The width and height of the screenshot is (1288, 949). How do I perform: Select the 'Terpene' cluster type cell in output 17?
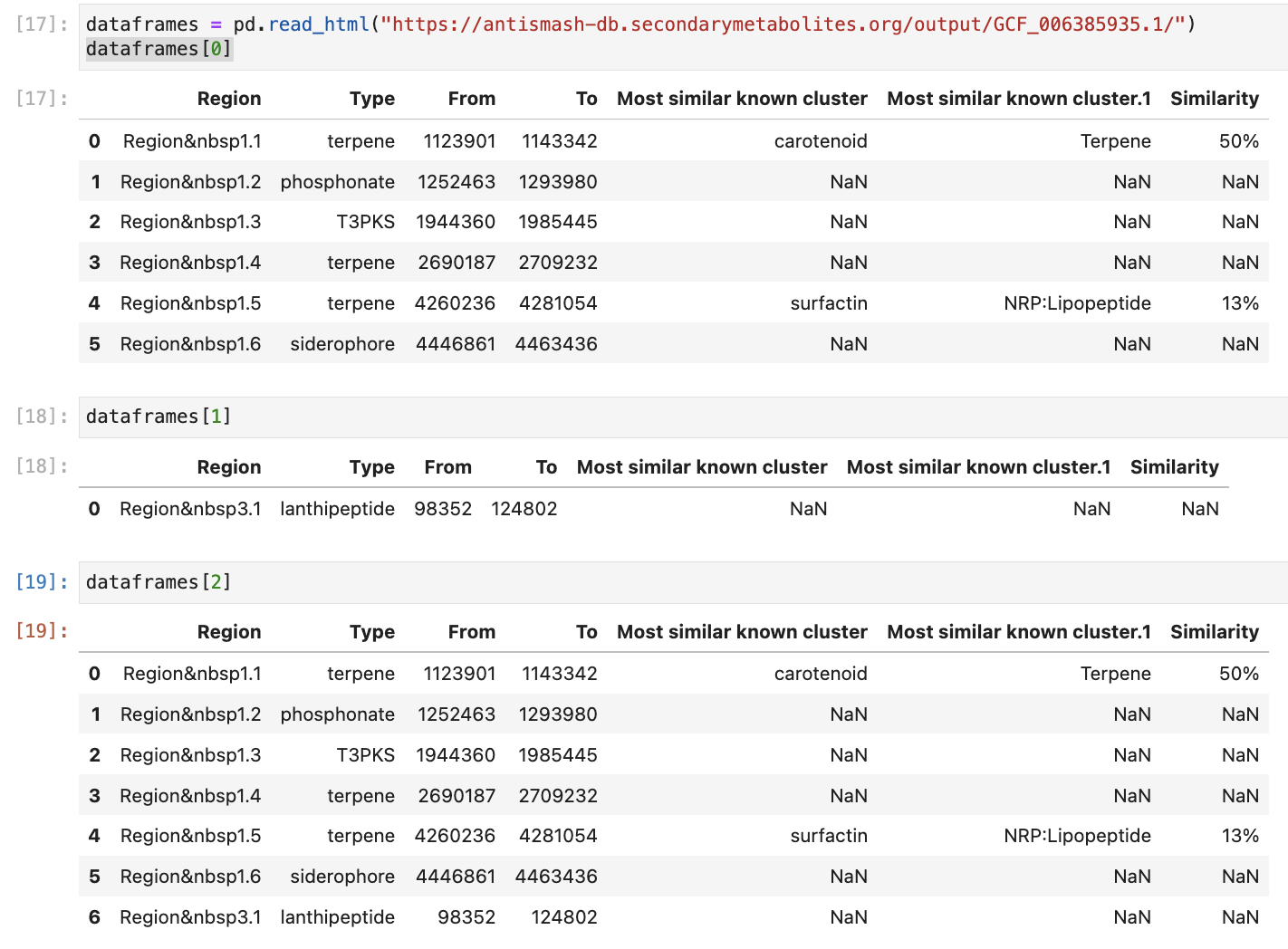(1116, 141)
